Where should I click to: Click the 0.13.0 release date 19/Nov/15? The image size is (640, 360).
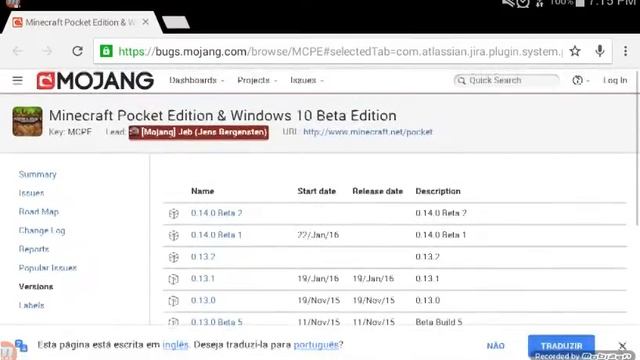tap(373, 301)
